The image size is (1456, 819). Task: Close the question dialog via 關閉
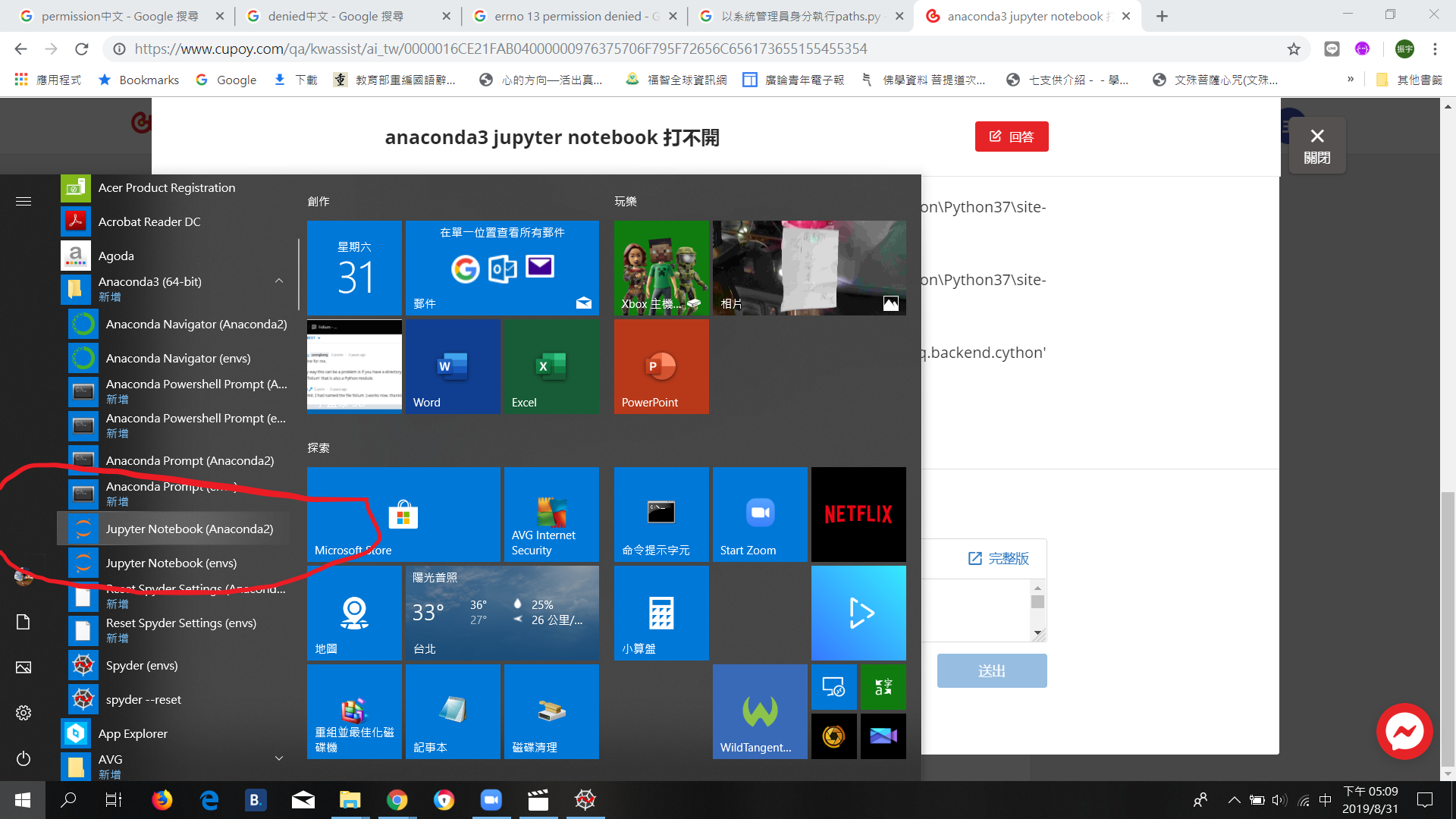(x=1317, y=145)
